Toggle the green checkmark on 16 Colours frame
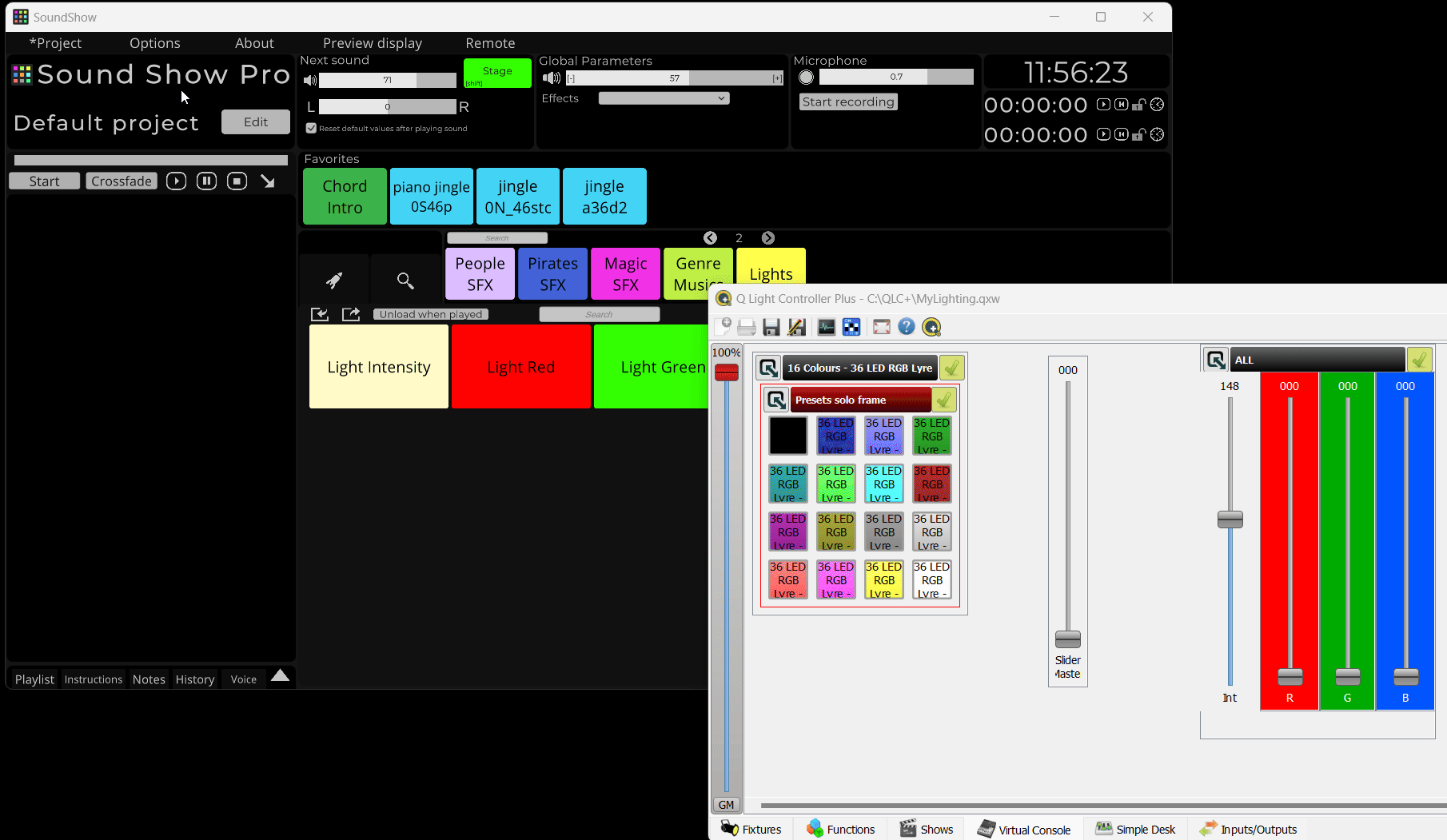1447x840 pixels. pyautogui.click(x=951, y=368)
